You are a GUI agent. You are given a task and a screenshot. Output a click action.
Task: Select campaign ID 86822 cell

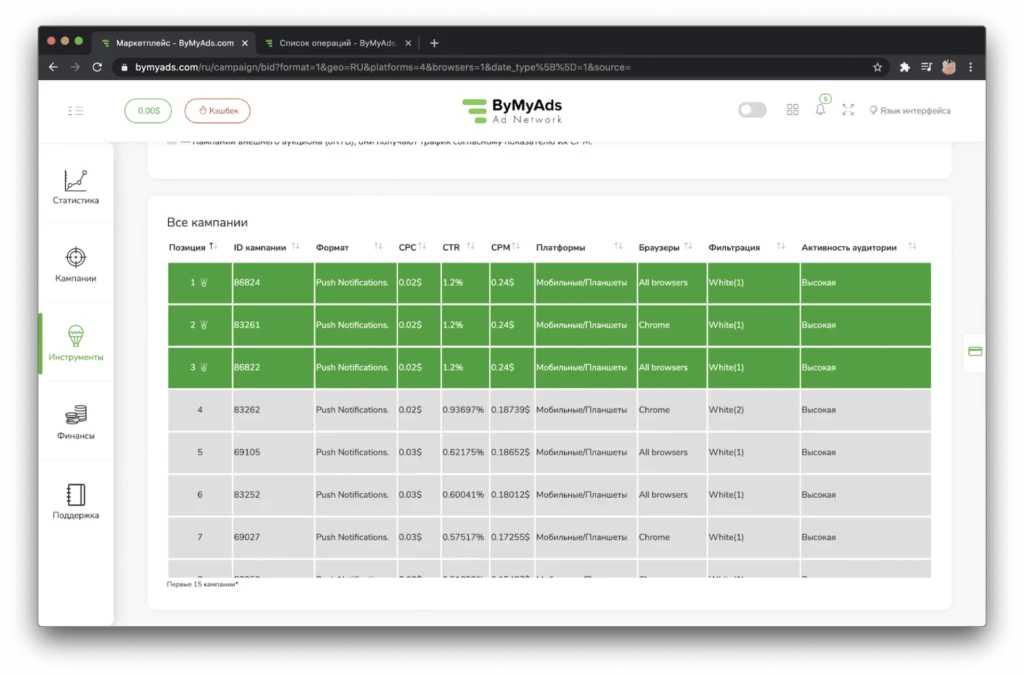click(x=273, y=368)
